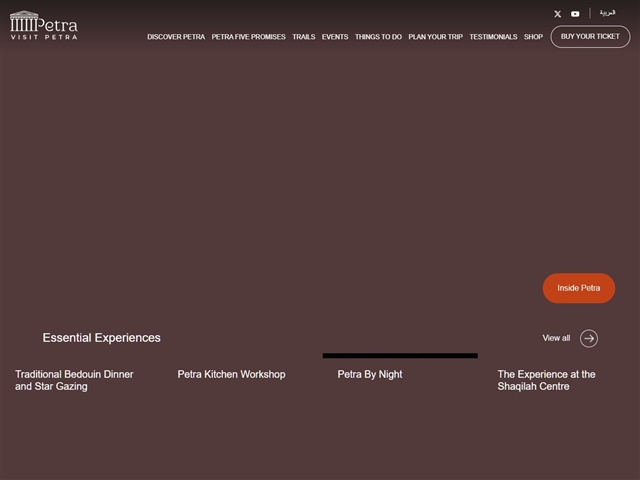
Task: Go to the Trails menu item
Action: tap(303, 37)
